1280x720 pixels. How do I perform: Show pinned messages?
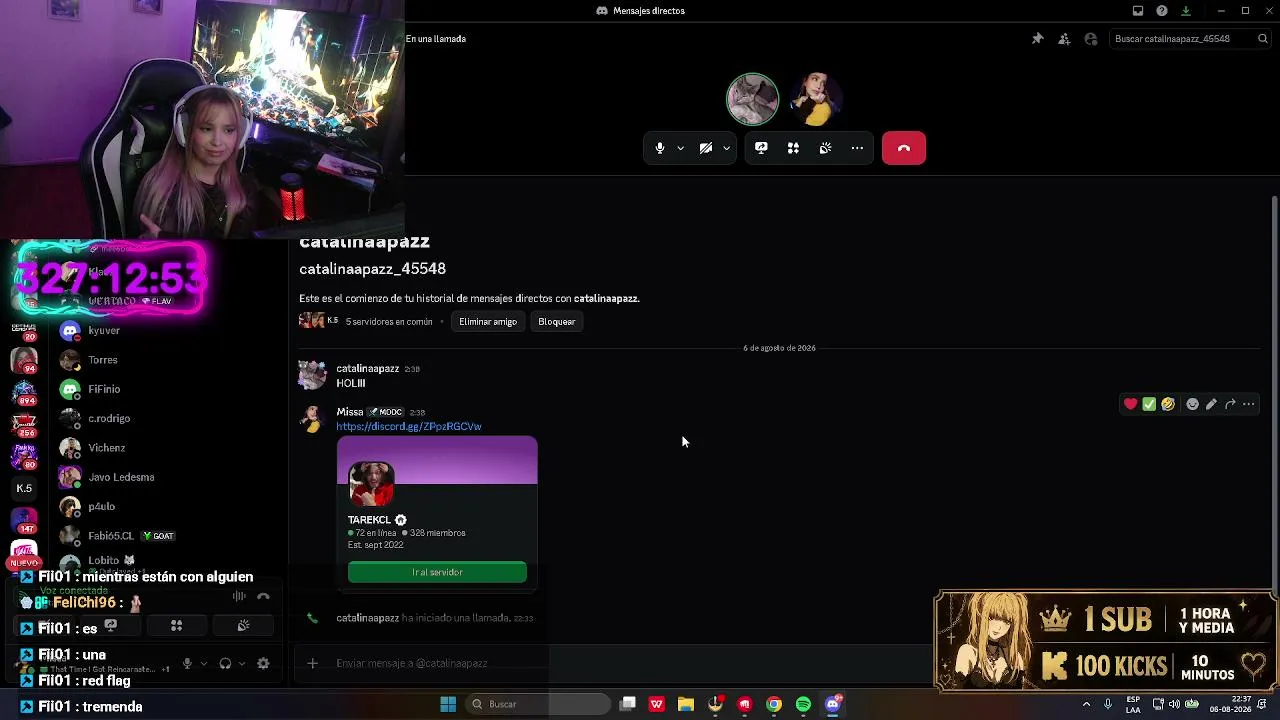pyautogui.click(x=1037, y=39)
